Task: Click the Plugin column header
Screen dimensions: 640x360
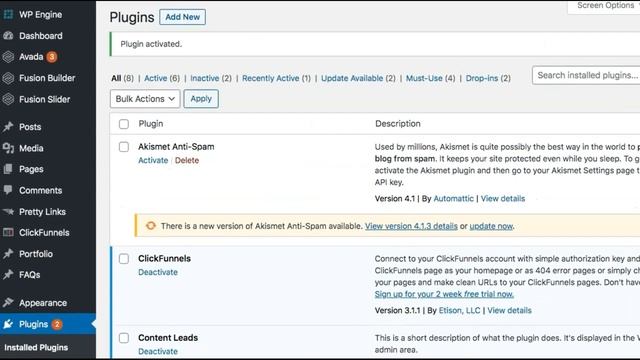Action: [151, 124]
